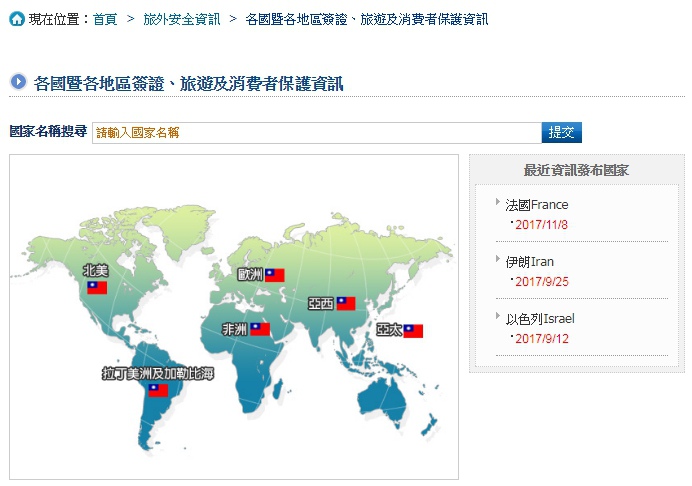The width and height of the screenshot is (692, 486).
Task: Select the flag icon under 拉丁美洲及加勒比海
Action: [x=158, y=390]
